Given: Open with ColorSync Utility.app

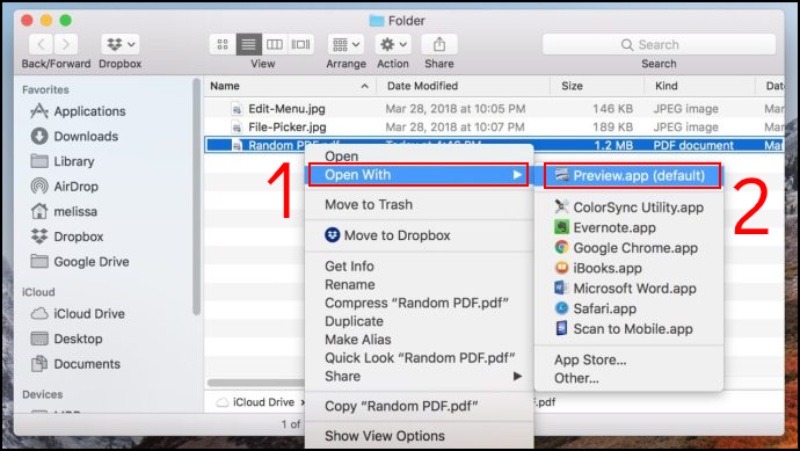Looking at the screenshot, I should tap(629, 208).
